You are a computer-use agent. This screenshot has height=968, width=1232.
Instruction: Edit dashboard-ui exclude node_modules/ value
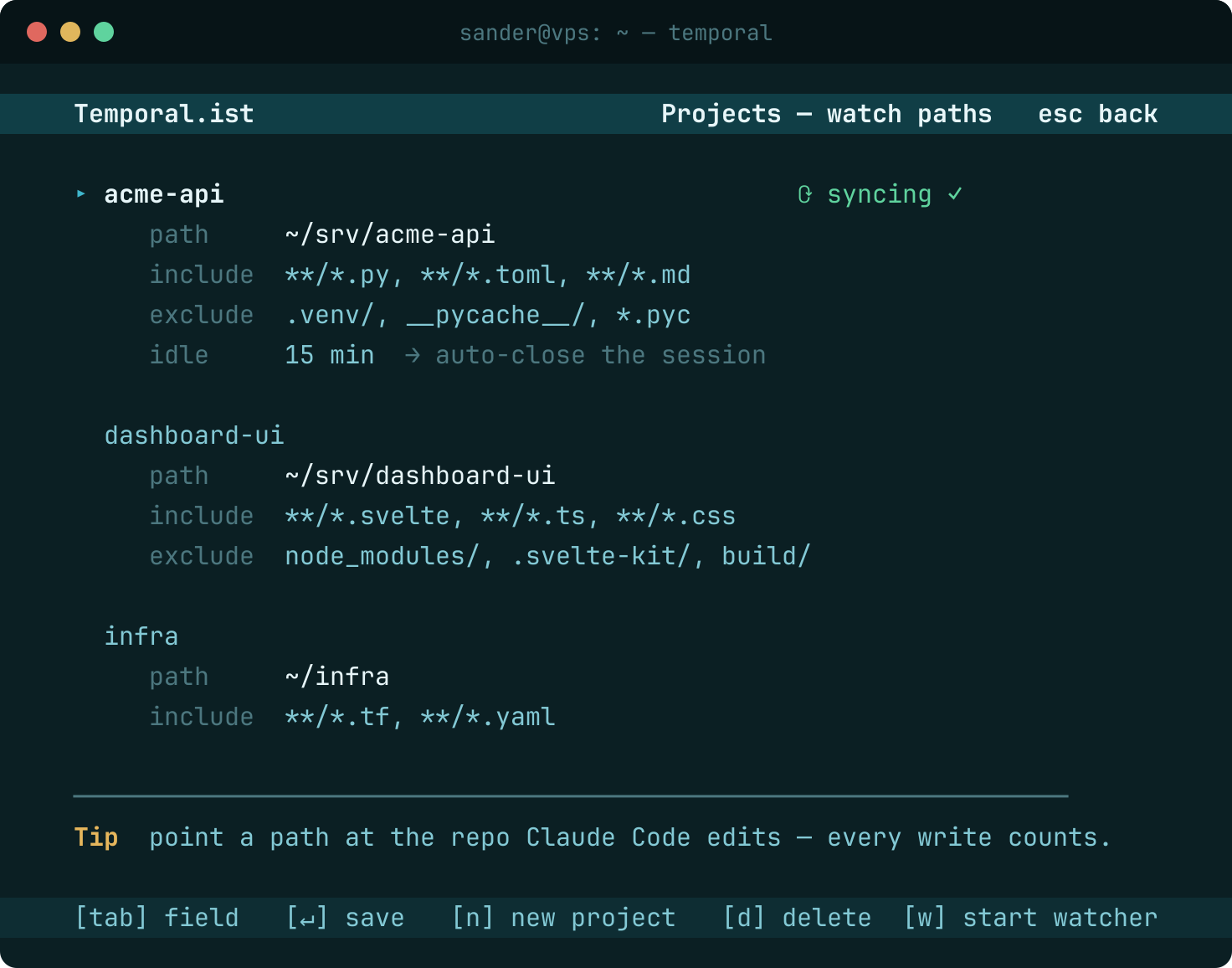(548, 556)
